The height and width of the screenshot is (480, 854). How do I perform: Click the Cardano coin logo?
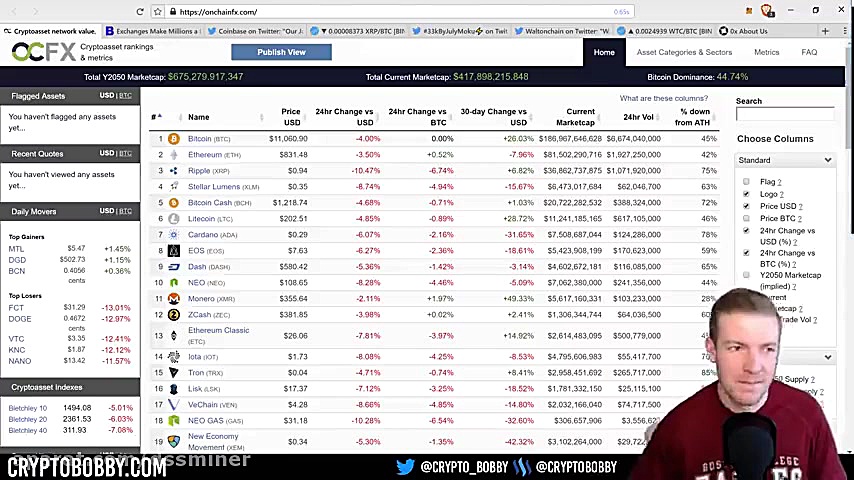point(174,235)
